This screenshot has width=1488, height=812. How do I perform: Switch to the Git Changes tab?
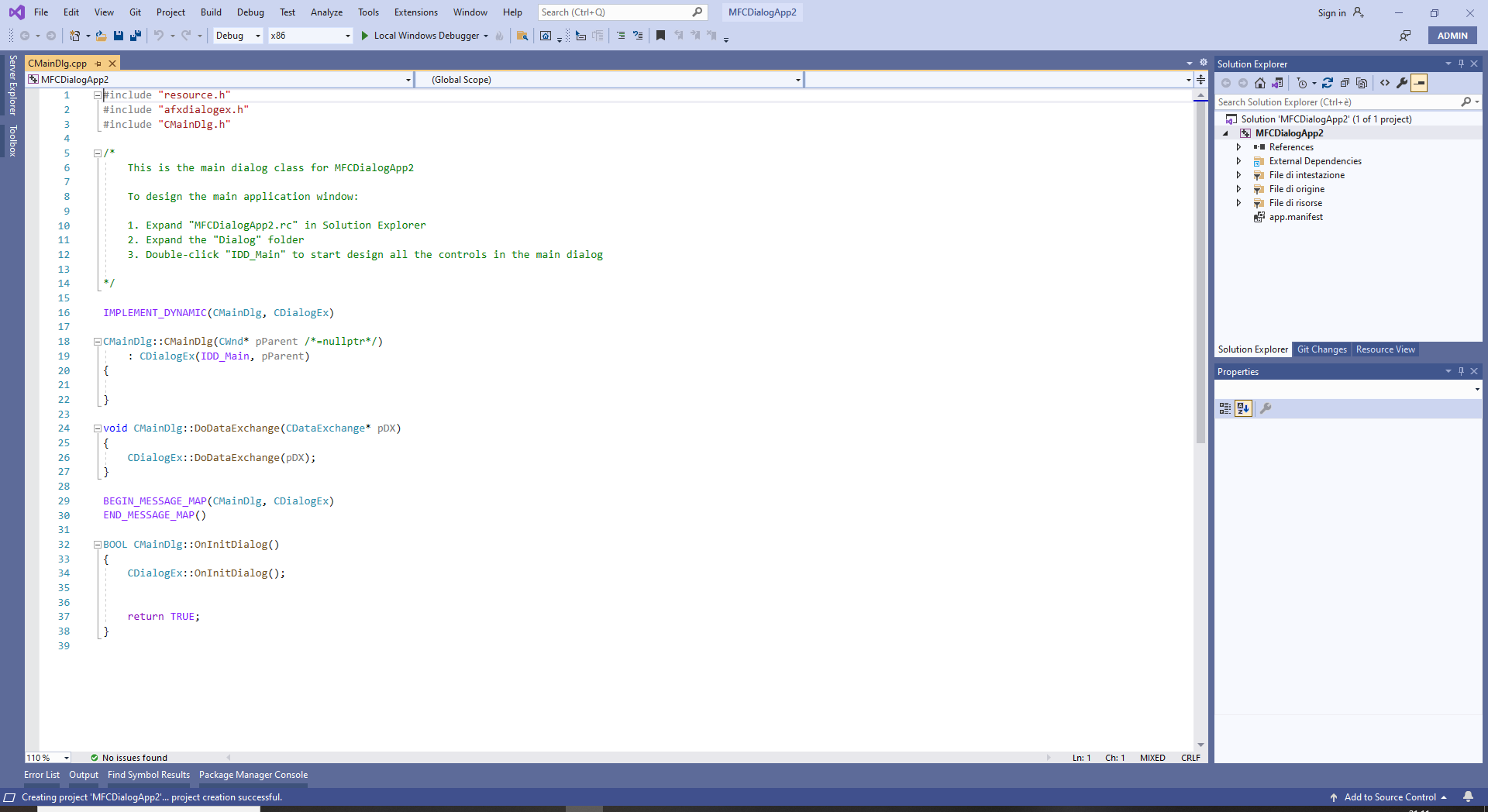[x=1321, y=349]
